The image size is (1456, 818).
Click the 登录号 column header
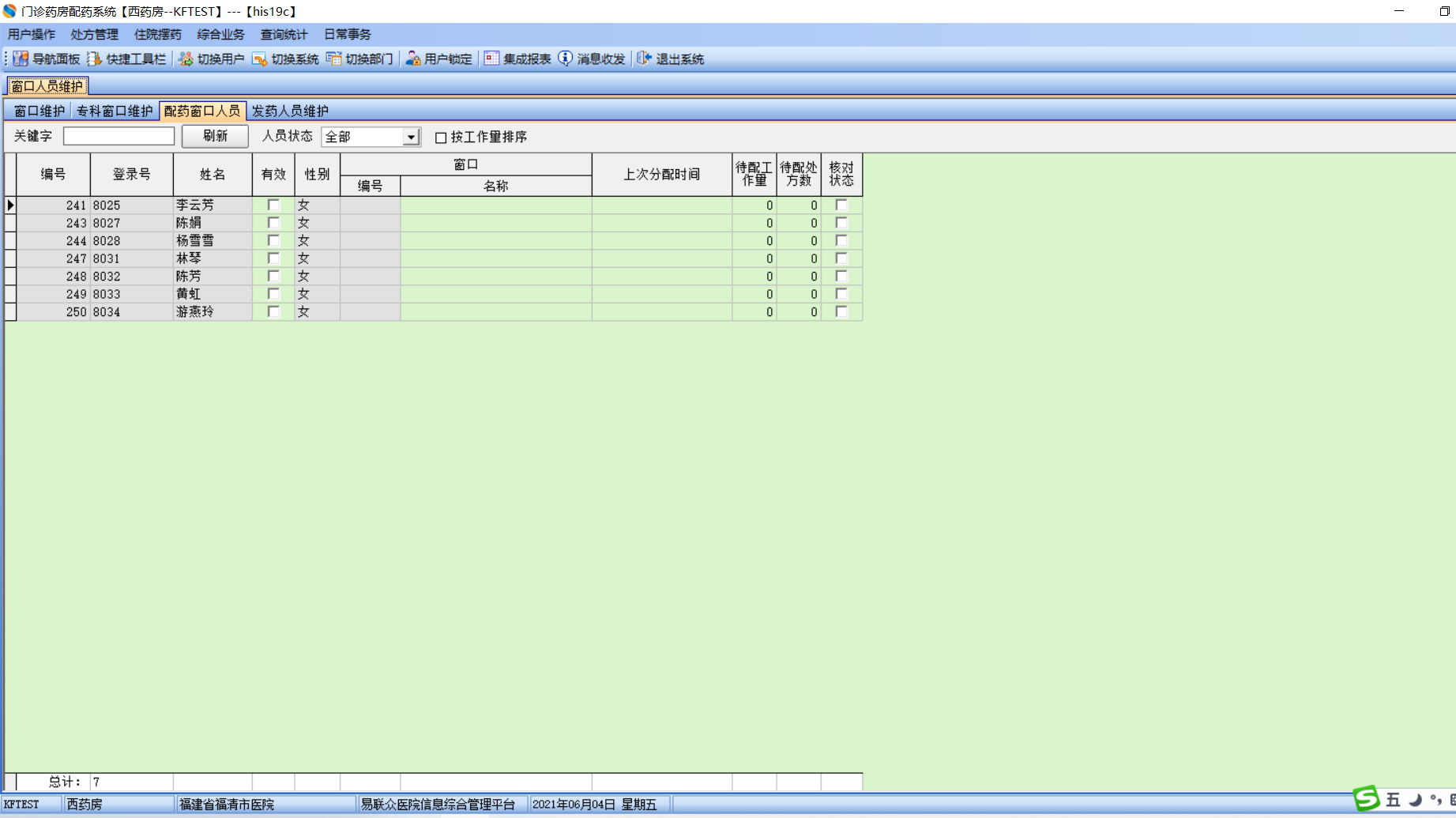(x=132, y=175)
